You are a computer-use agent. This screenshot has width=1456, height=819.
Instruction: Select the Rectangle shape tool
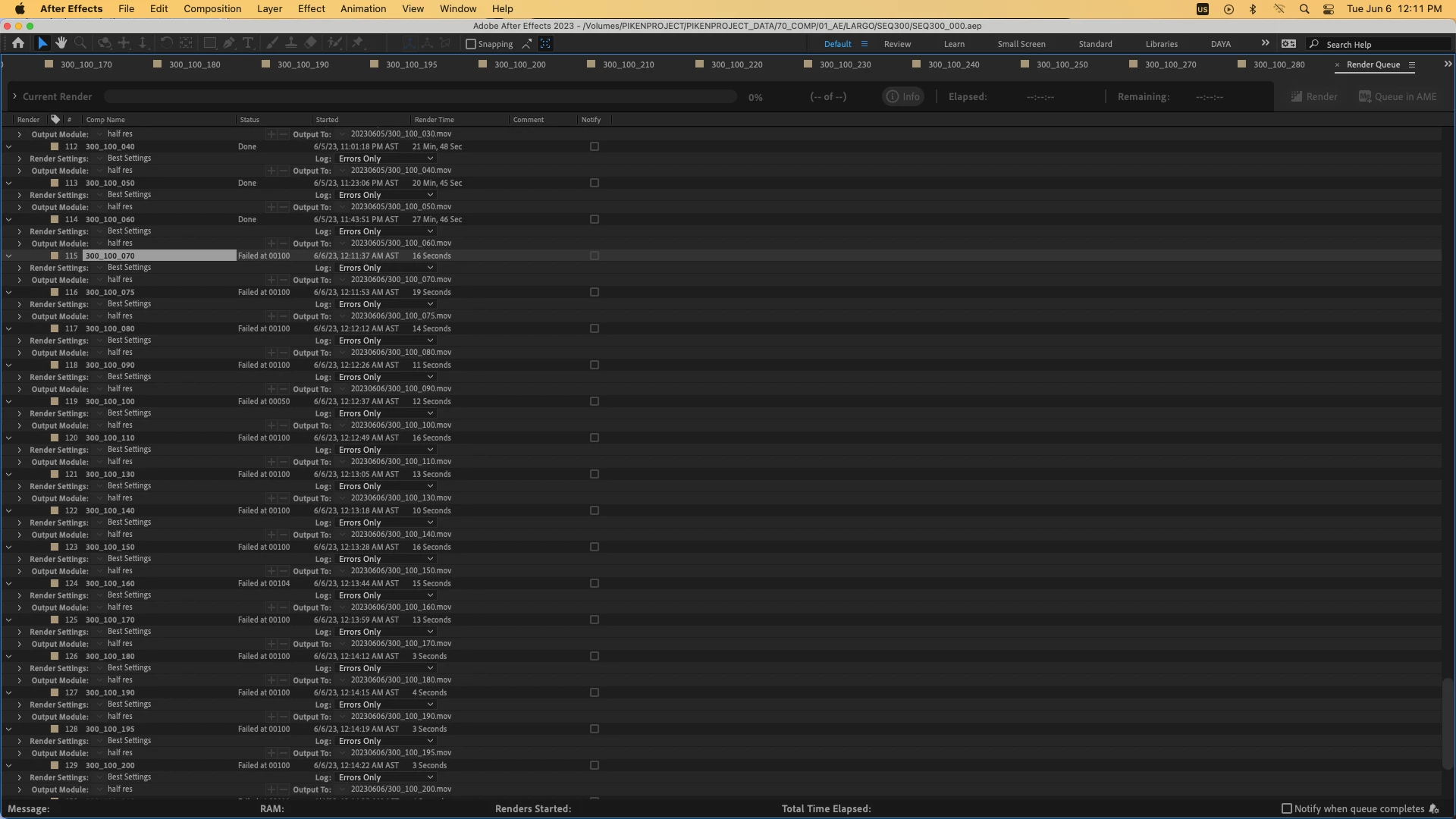tap(209, 43)
